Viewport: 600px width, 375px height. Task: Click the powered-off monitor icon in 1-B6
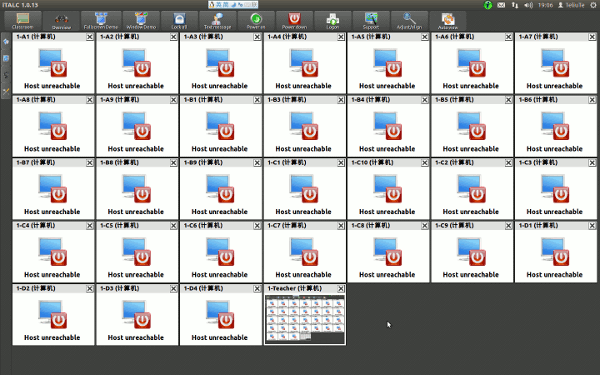pyautogui.click(x=555, y=126)
